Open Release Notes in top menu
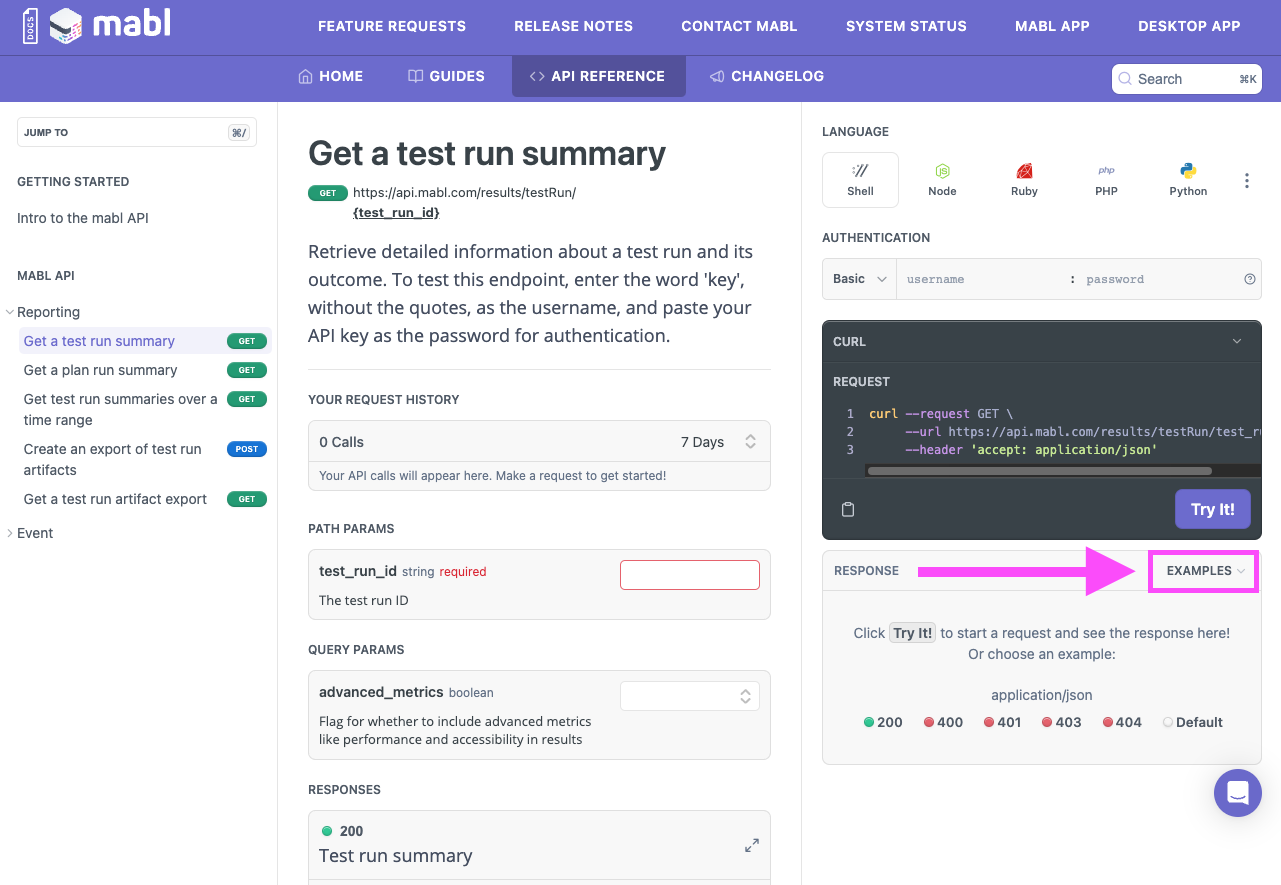Screen dimensions: 1281x885 [x=574, y=26]
